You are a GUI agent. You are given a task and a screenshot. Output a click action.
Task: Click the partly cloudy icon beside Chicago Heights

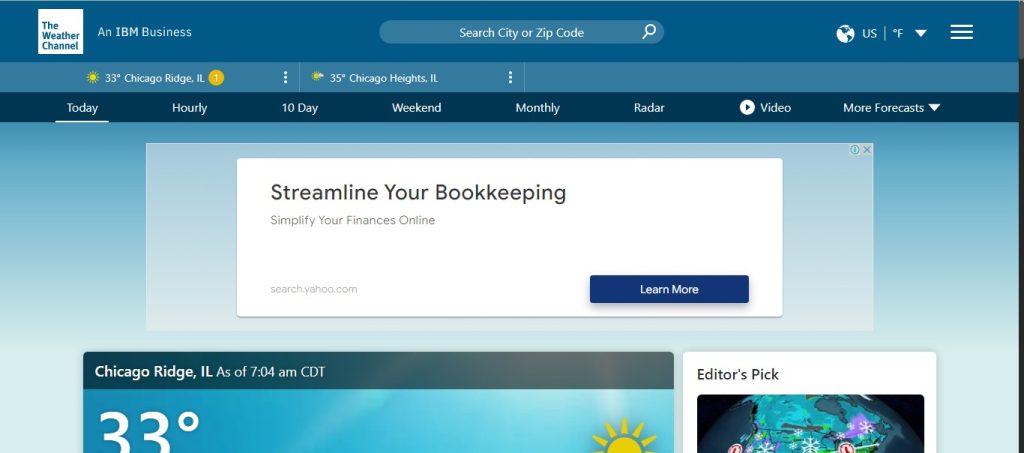tap(317, 77)
